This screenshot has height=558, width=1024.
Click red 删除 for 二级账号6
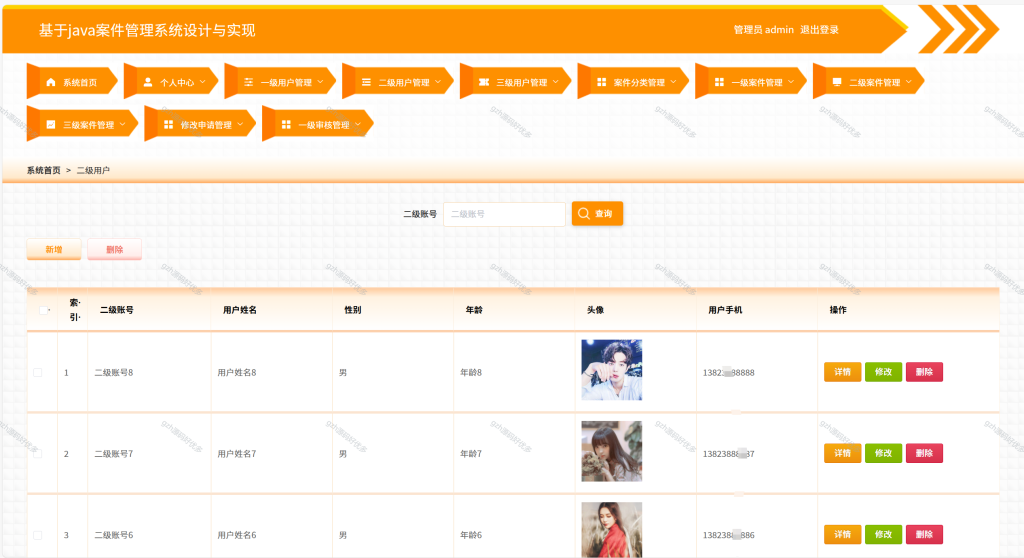(924, 534)
